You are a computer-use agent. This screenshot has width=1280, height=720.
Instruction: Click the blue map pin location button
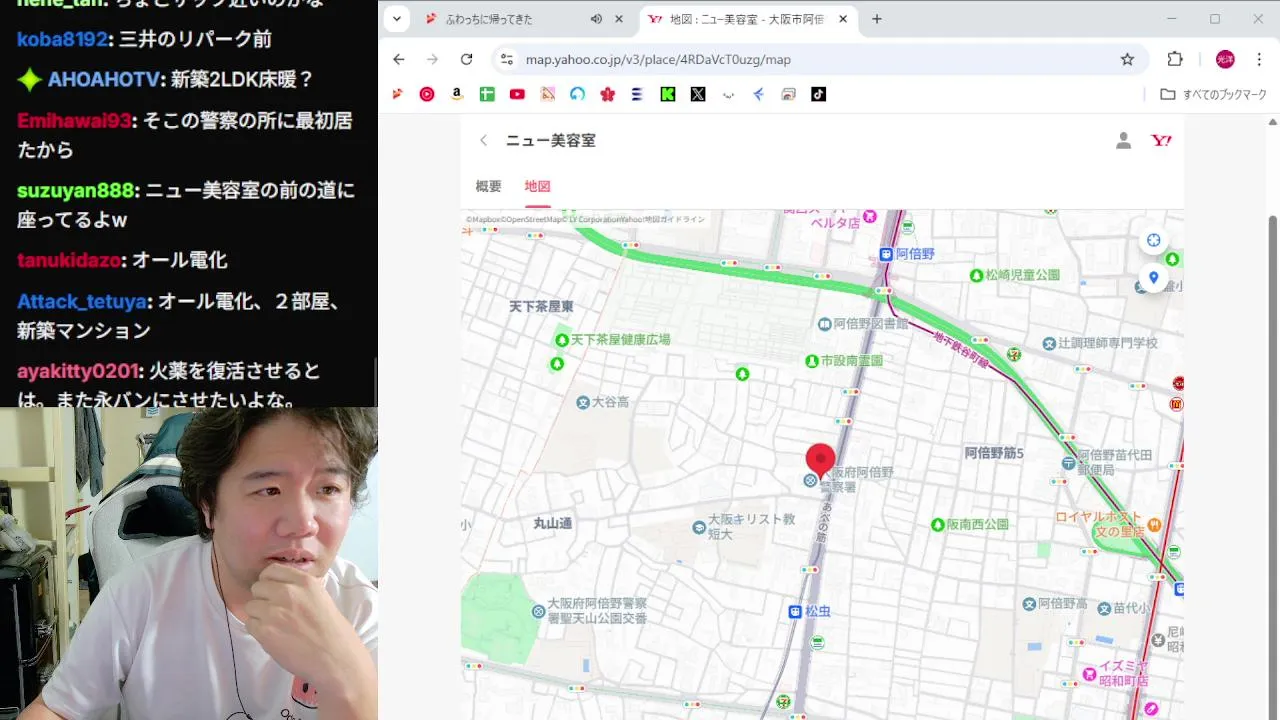point(1153,278)
